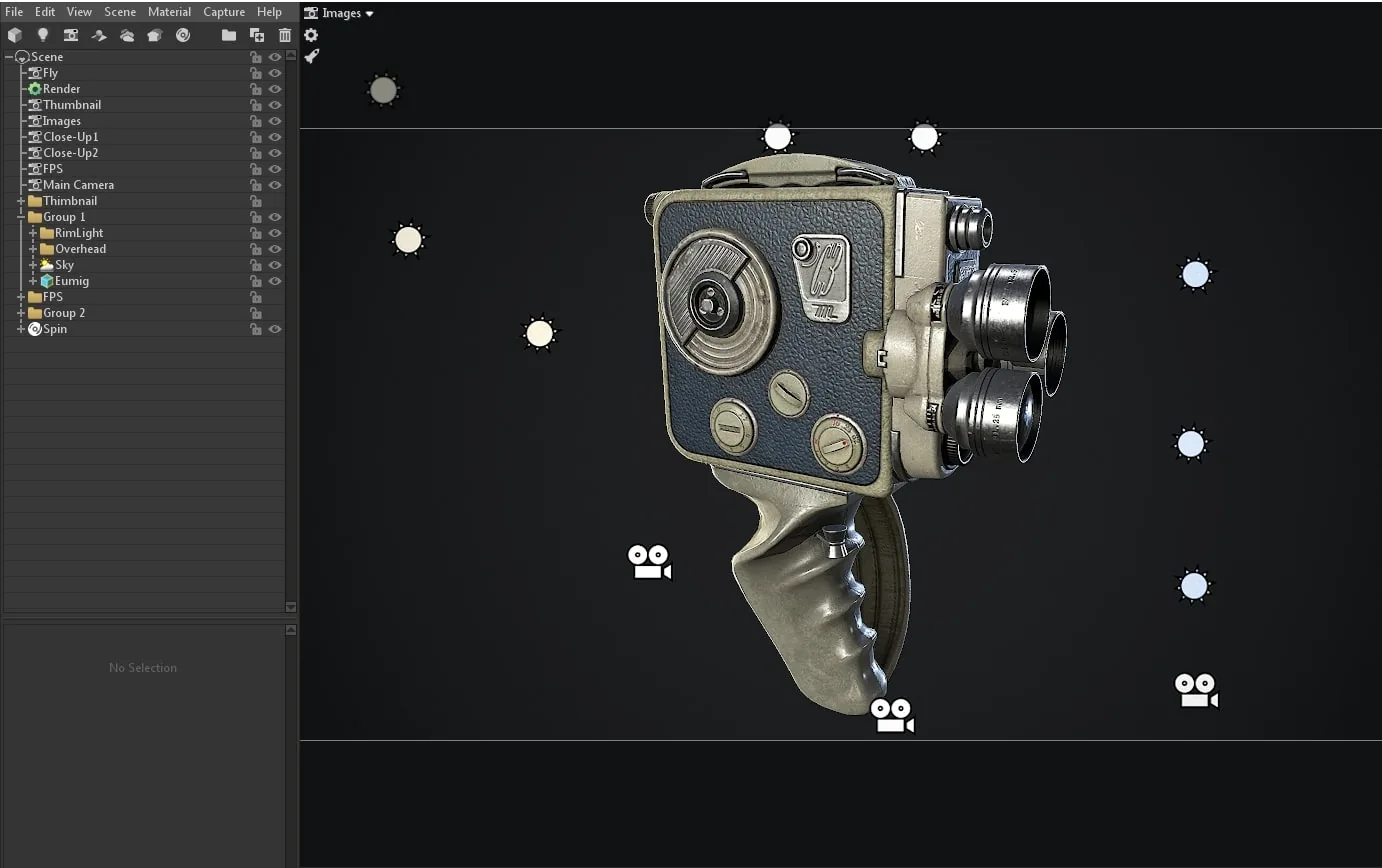Add a new shadow catcher object
Image resolution: width=1382 pixels, height=868 pixels.
point(99,35)
